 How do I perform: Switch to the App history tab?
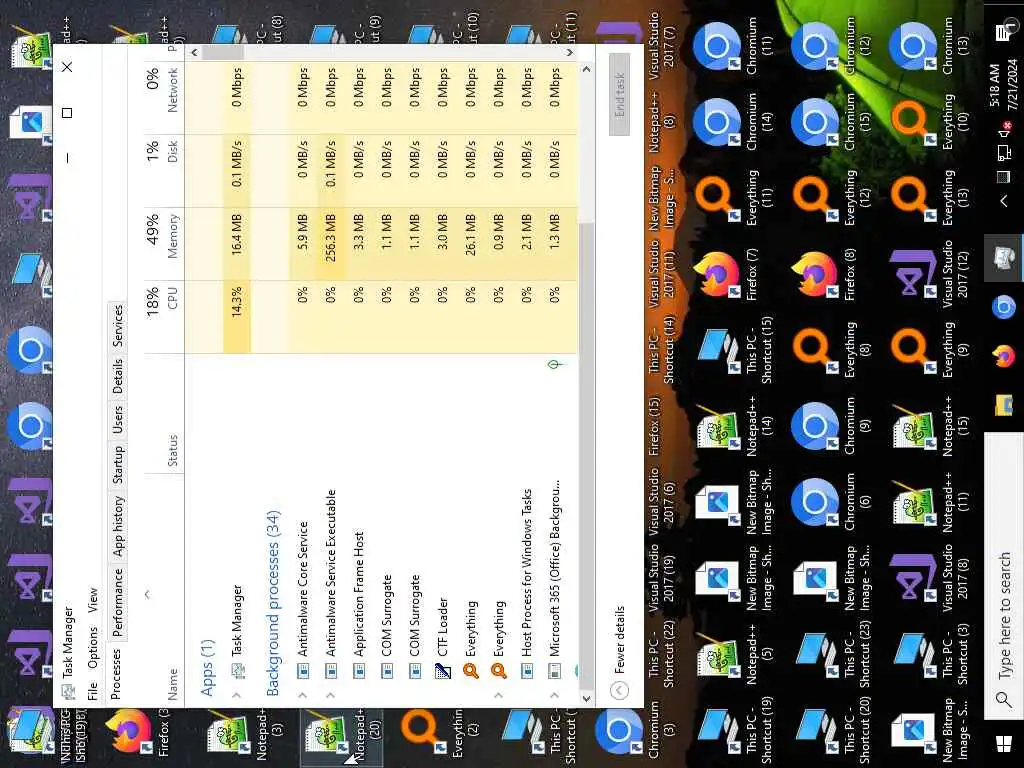tap(117, 526)
